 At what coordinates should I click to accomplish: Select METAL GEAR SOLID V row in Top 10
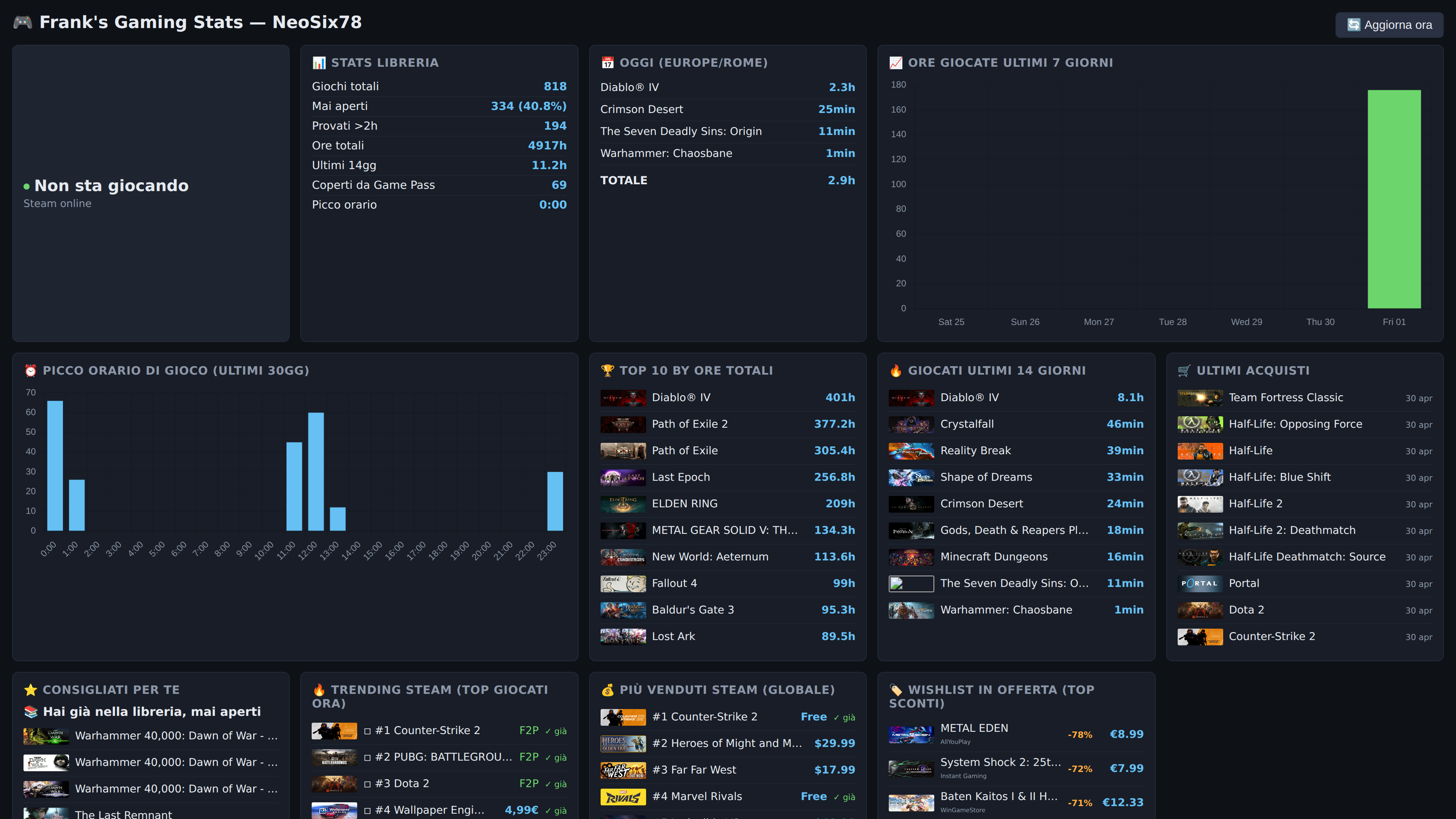728,531
